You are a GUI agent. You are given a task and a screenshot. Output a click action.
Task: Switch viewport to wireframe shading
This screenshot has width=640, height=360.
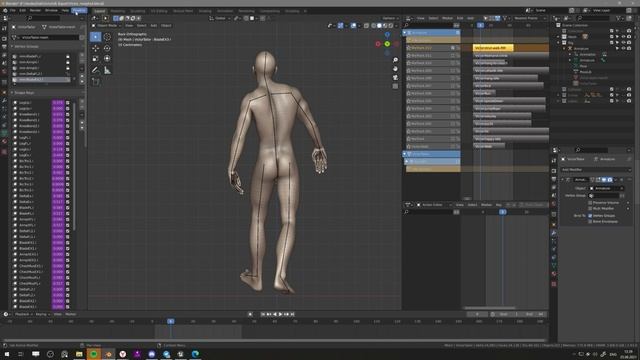point(373,25)
